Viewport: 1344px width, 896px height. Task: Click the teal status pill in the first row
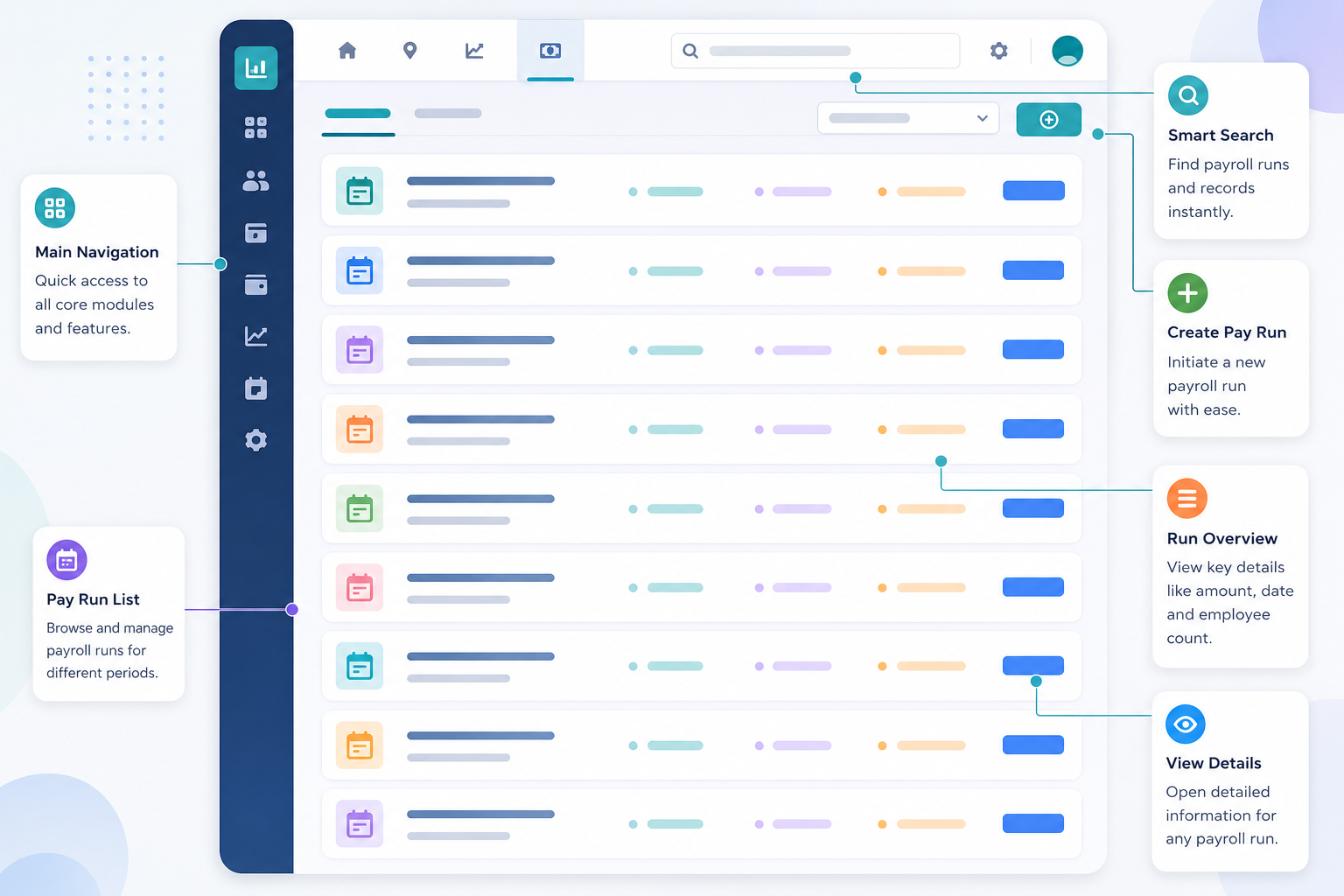pos(675,192)
